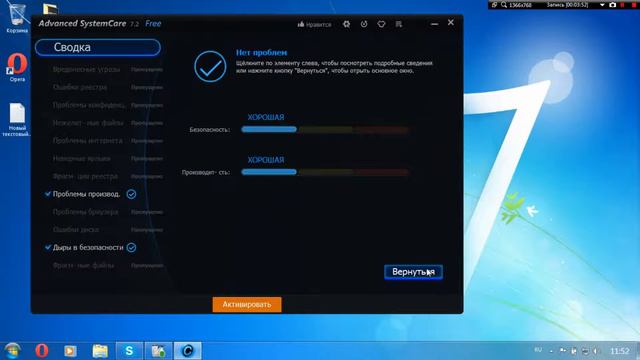640x360 pixels.
Task: Click the Производит-сть rating bar
Action: [x=325, y=172]
